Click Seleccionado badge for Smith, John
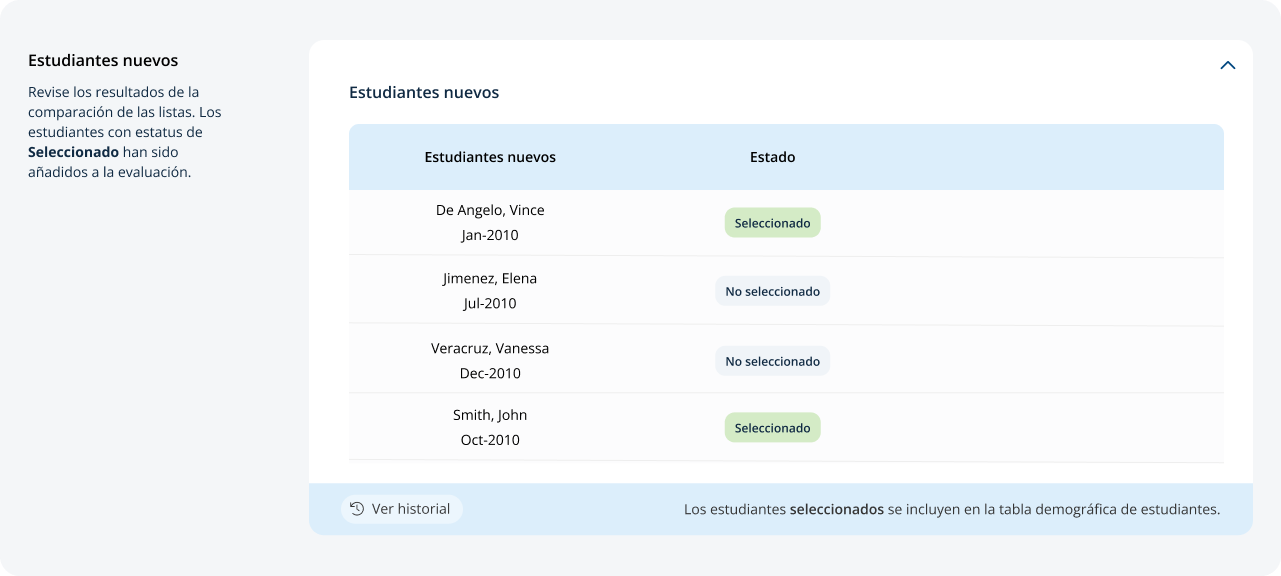 point(772,428)
